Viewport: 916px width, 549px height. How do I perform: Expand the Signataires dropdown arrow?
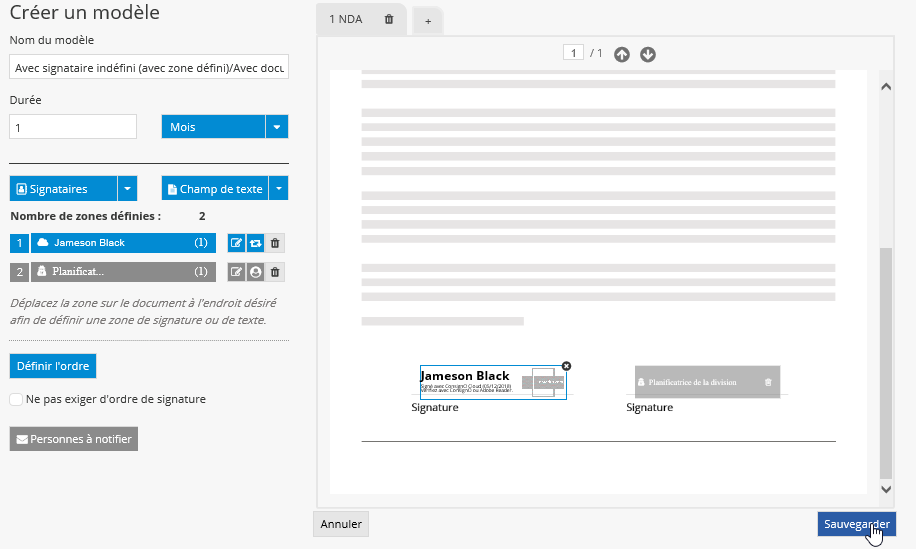click(126, 189)
